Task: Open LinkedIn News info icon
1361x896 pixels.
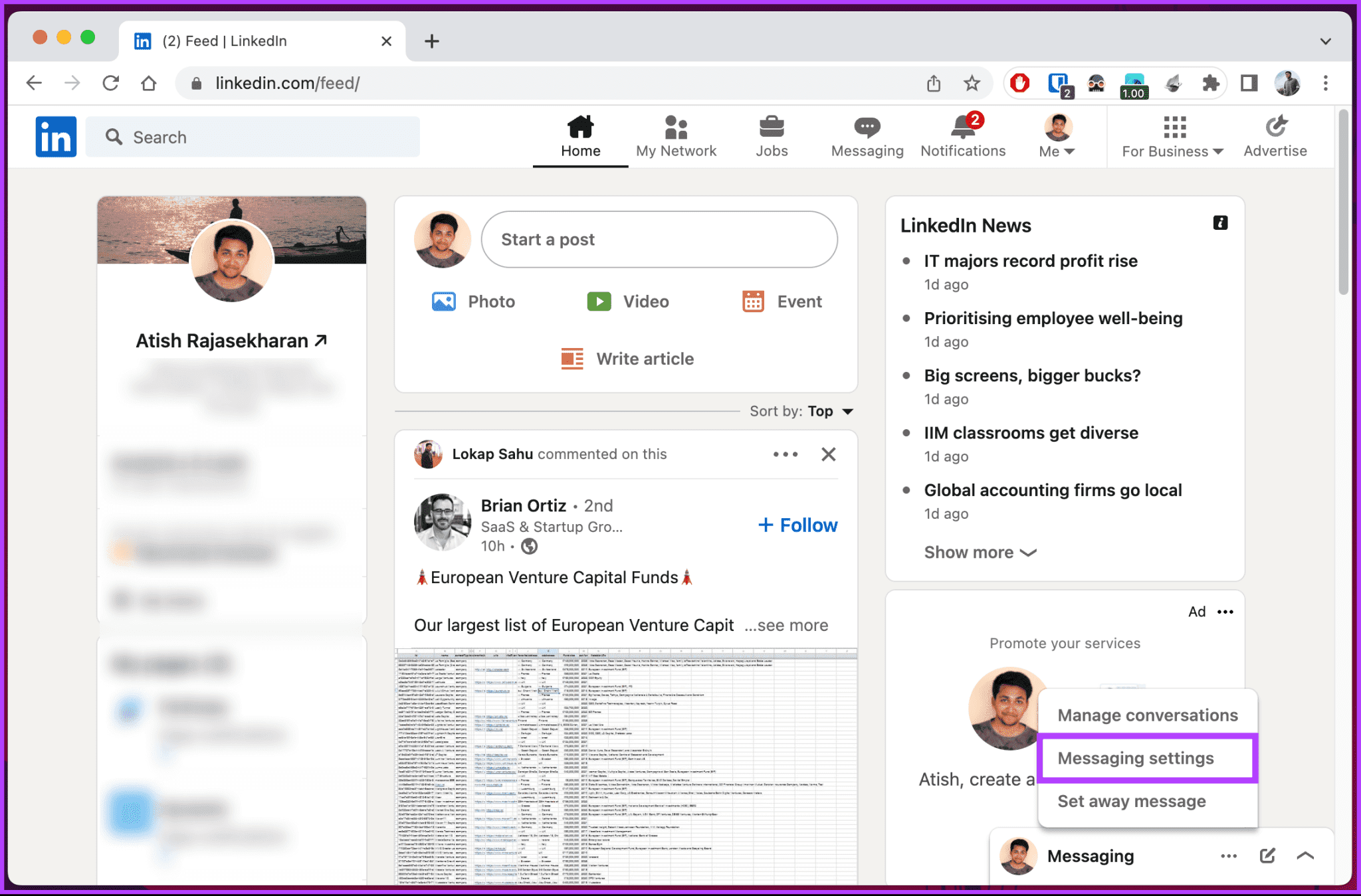Action: (1220, 223)
